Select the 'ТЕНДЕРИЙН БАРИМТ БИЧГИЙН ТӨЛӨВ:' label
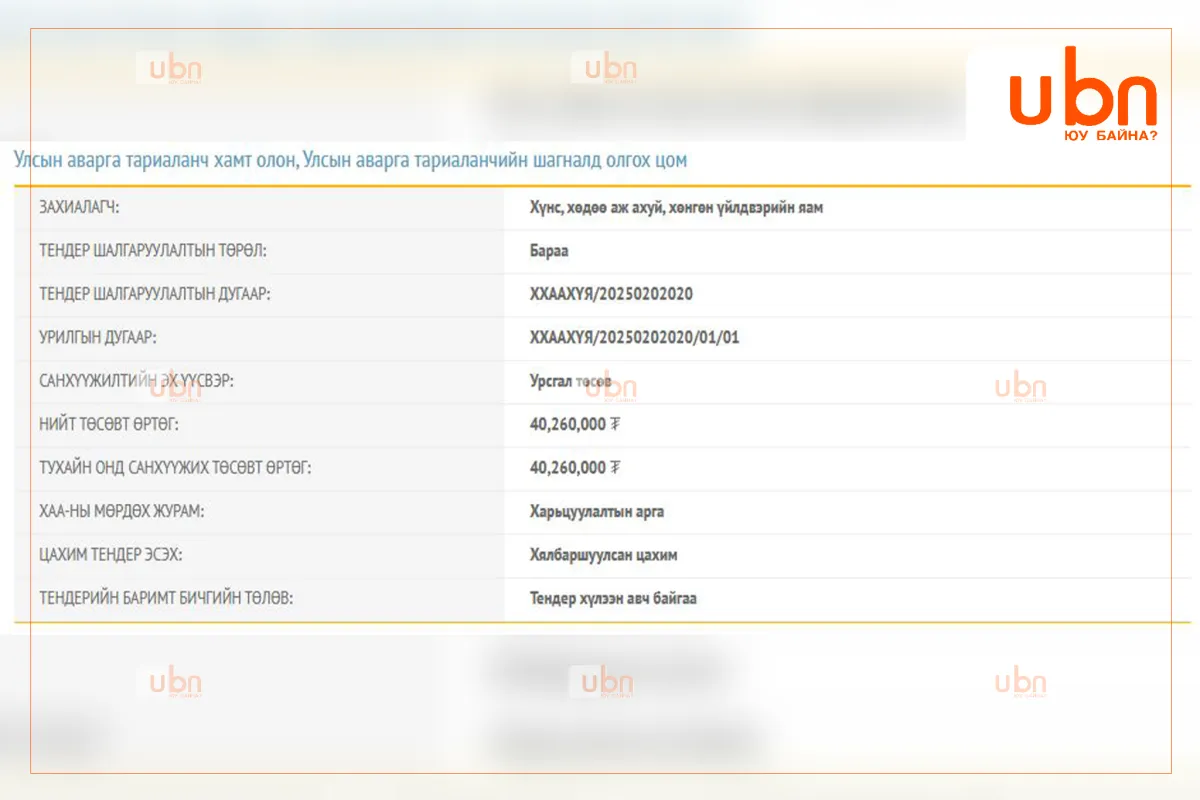The image size is (1200, 800). pos(166,599)
